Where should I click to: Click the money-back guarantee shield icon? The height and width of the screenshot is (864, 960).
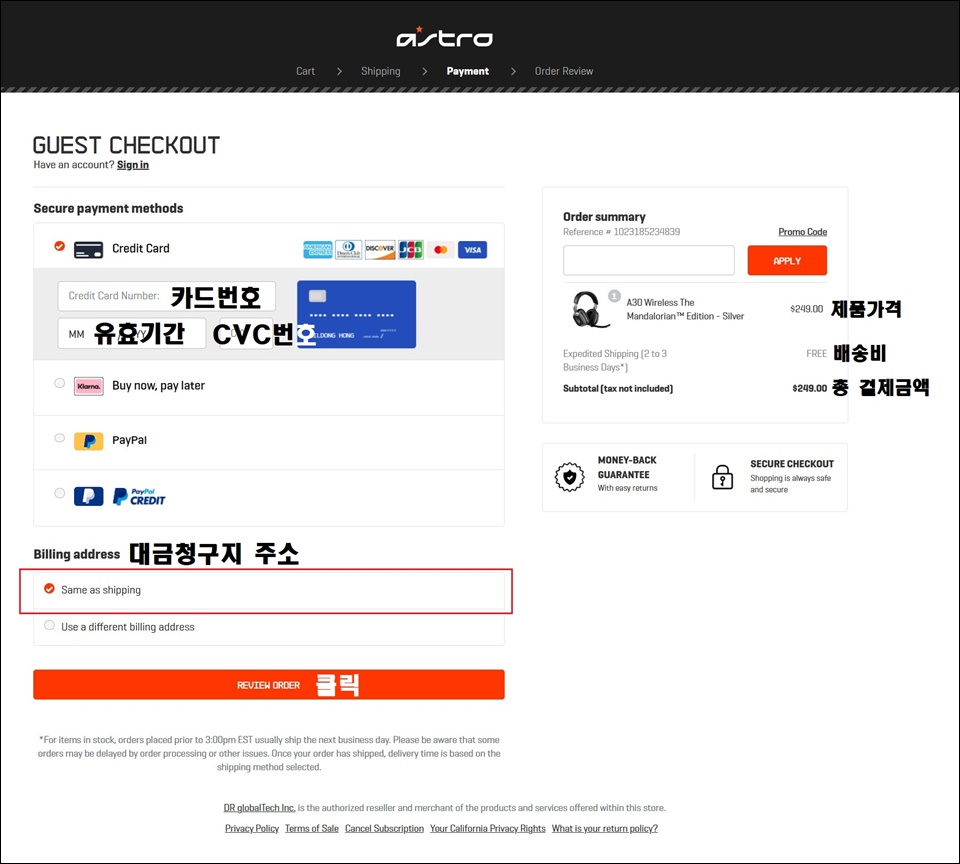pyautogui.click(x=570, y=477)
